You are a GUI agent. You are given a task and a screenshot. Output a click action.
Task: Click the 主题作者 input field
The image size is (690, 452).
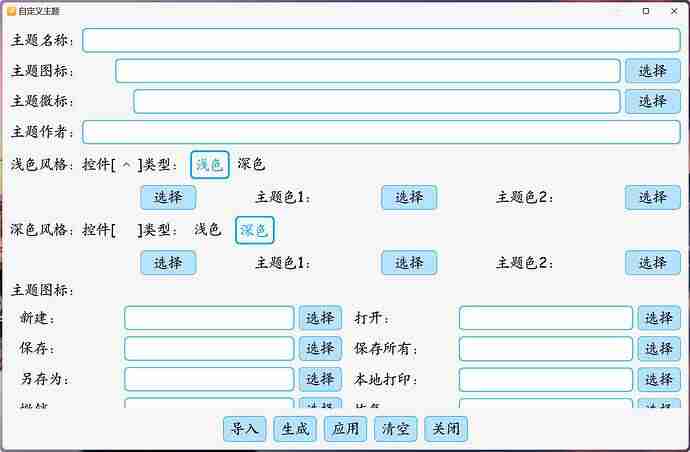[381, 132]
